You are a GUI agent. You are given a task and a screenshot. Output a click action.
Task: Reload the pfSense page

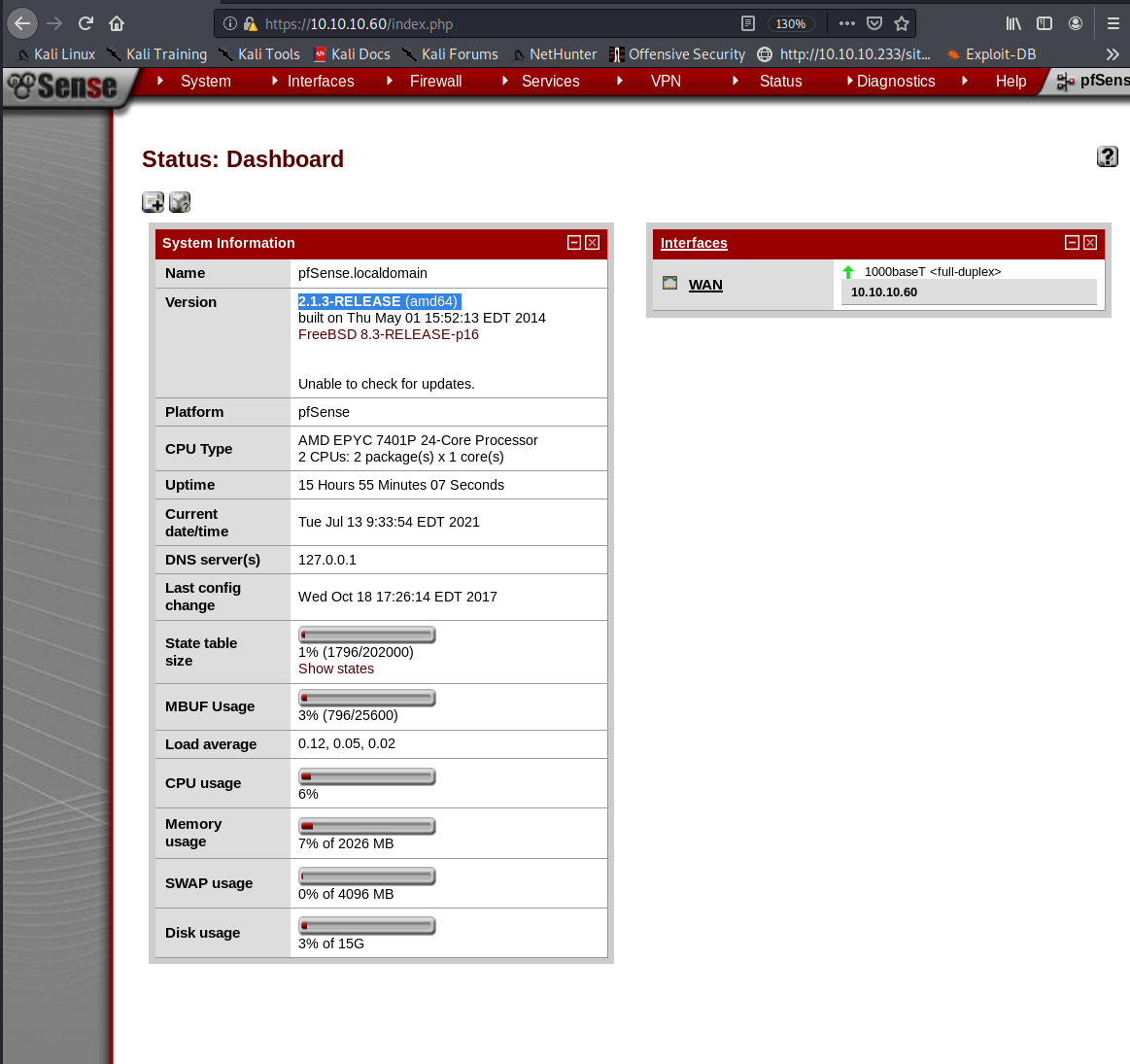click(86, 23)
